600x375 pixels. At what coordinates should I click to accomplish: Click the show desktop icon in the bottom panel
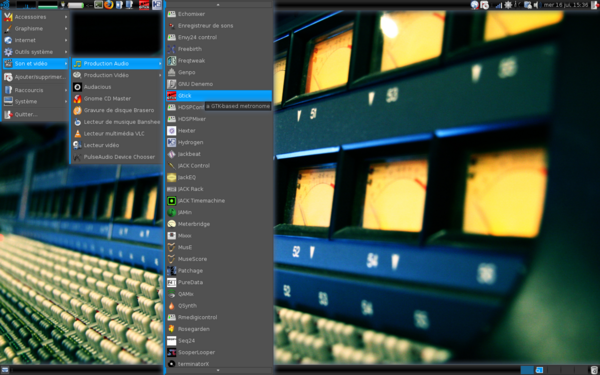5,370
